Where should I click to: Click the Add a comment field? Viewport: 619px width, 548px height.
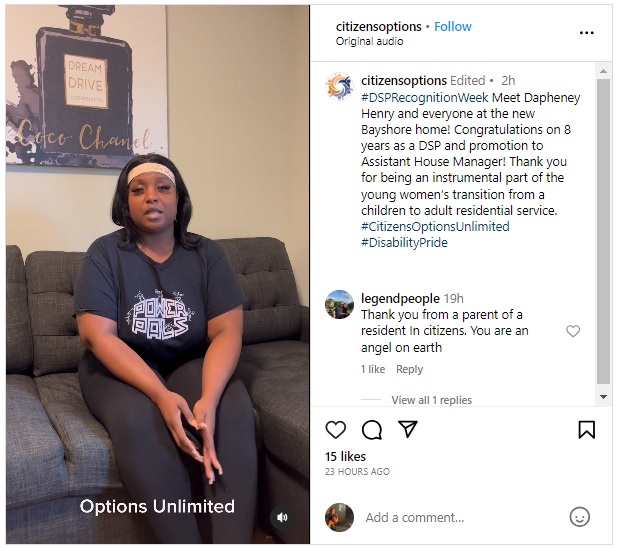coord(462,517)
